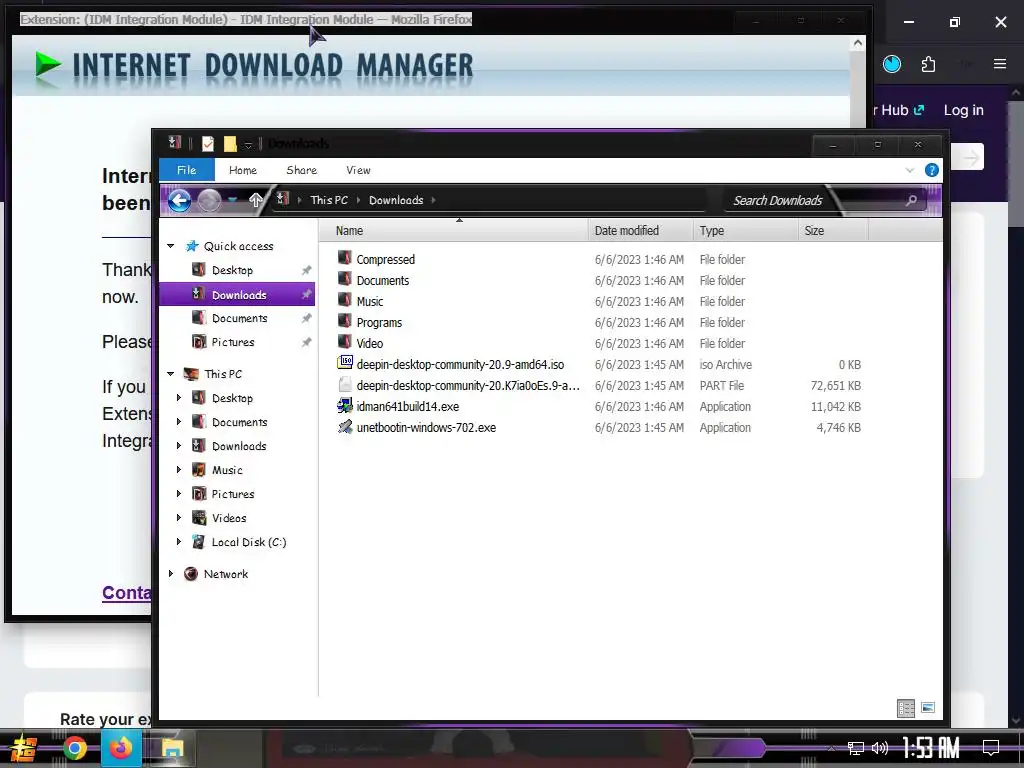Switch to details view layout icon
Screen dimensions: 1024x768
point(906,708)
